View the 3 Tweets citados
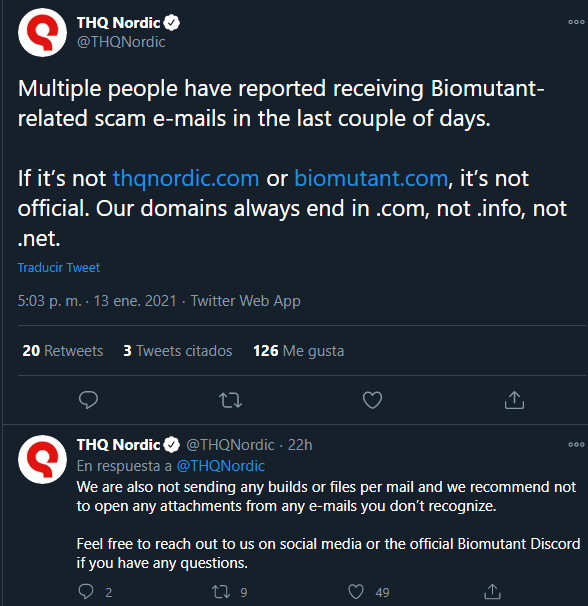The image size is (588, 606). (178, 351)
